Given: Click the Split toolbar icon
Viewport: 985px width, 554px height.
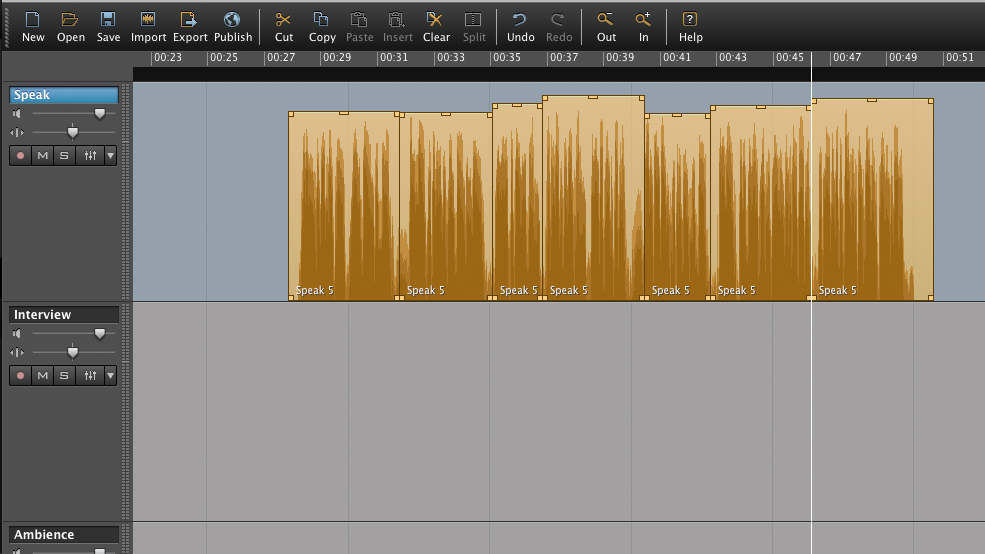Looking at the screenshot, I should coord(473,20).
